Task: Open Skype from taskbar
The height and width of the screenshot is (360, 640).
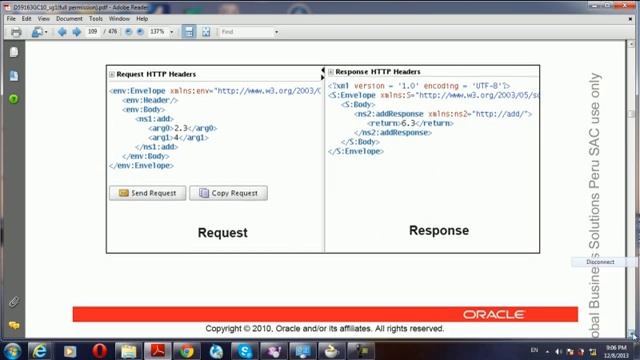Action: pyautogui.click(x=244, y=351)
